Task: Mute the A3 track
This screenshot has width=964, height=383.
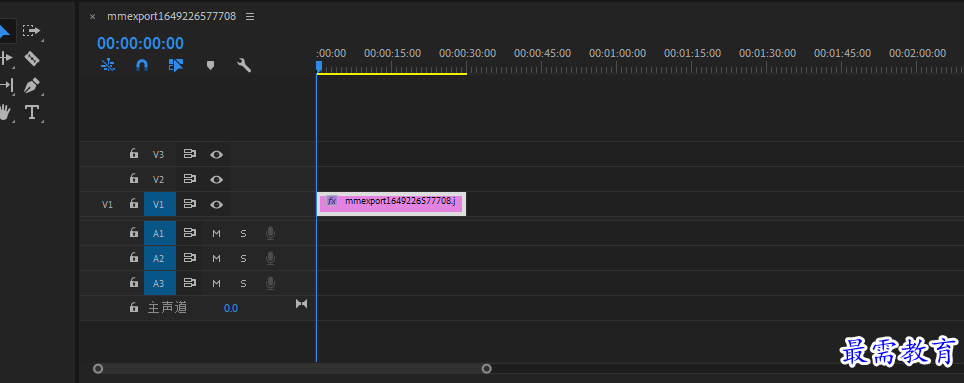Action: [x=216, y=283]
